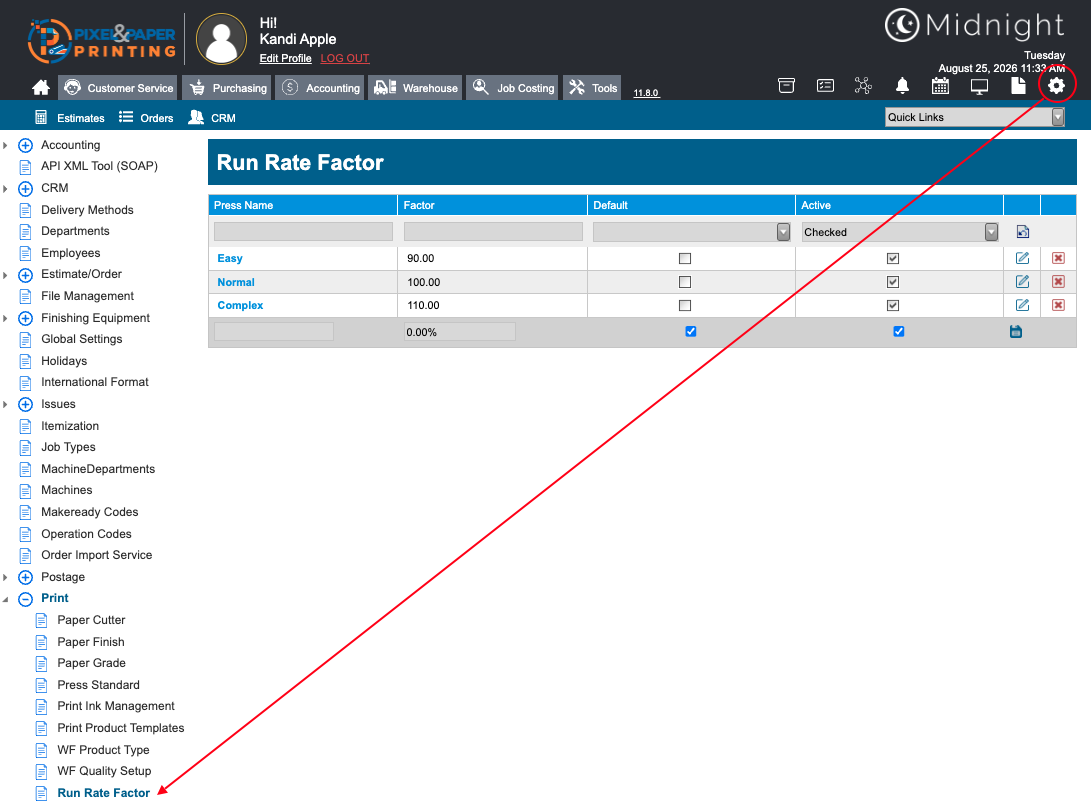This screenshot has height=807, width=1091.
Task: Toggle the Default checkbox in new row
Action: click(690, 331)
